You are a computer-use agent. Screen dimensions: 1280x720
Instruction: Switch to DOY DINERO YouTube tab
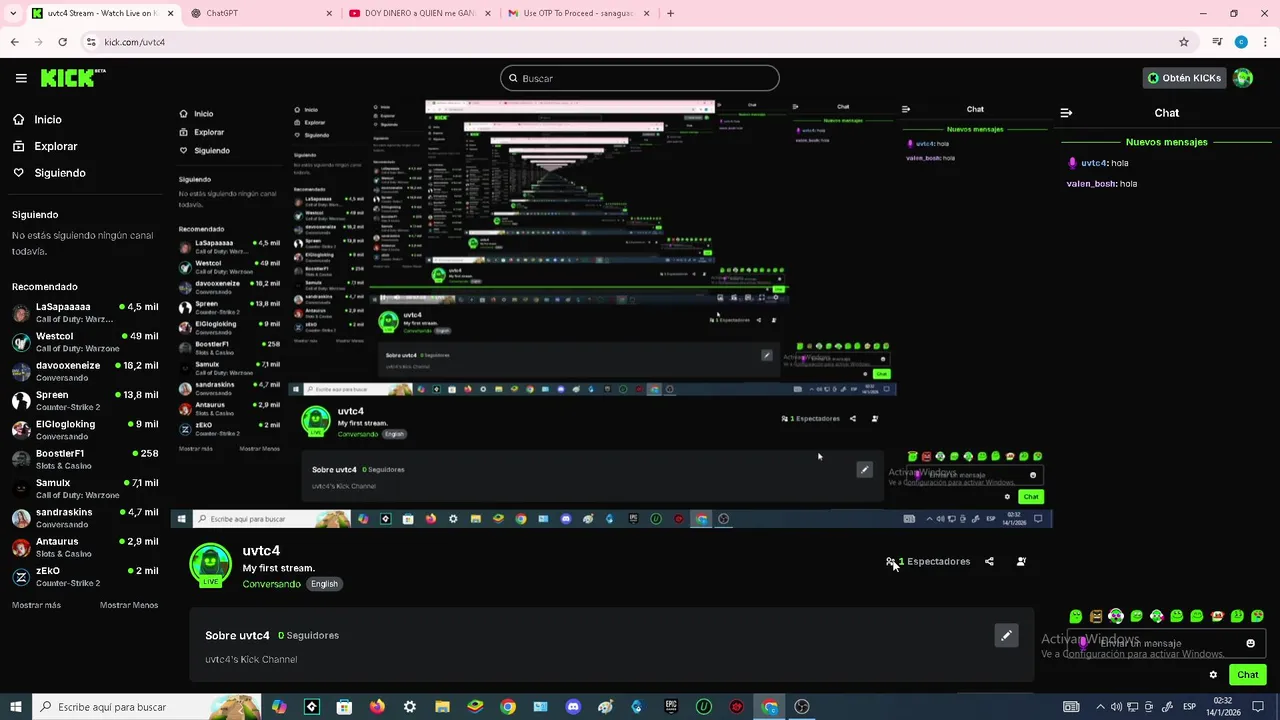pyautogui.click(x=419, y=13)
